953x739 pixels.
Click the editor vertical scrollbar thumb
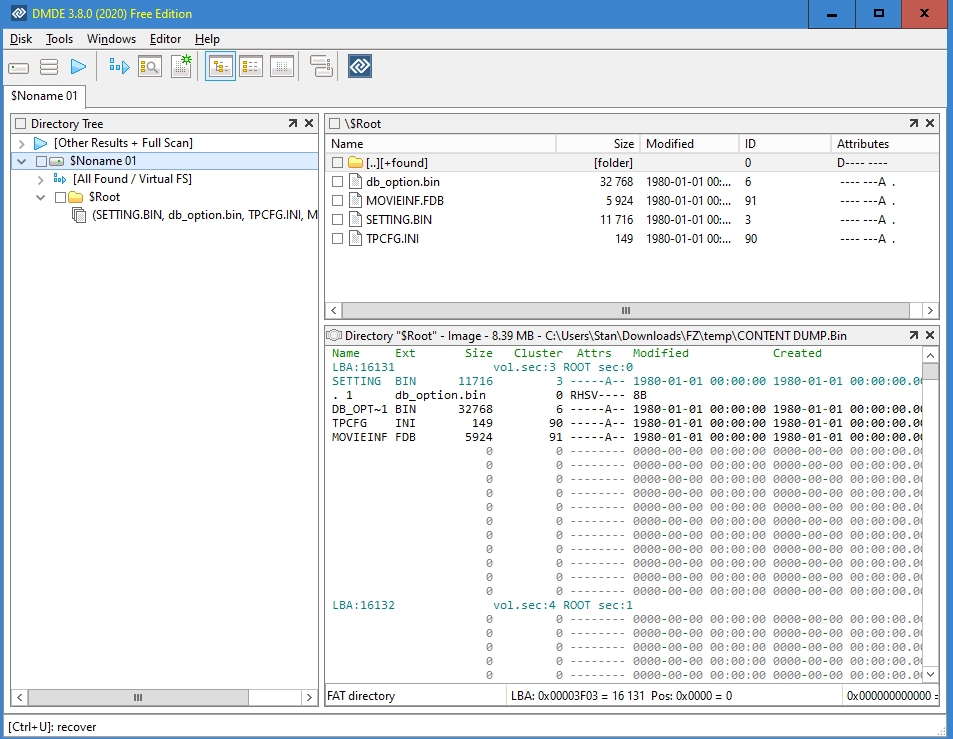(930, 371)
